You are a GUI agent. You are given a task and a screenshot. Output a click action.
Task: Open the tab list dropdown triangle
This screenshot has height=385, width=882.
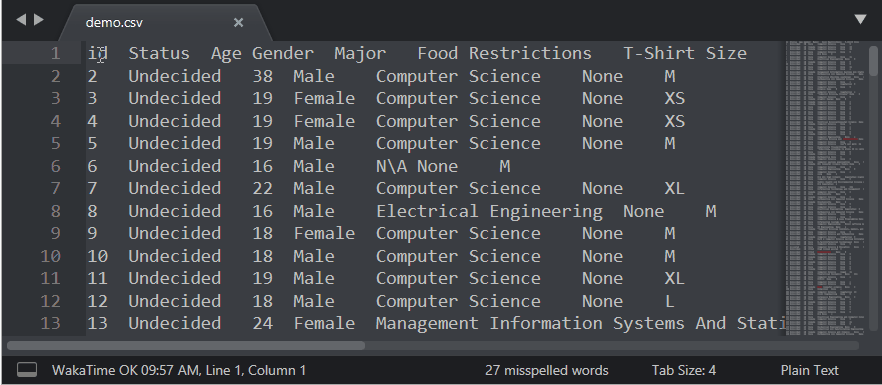pyautogui.click(x=861, y=20)
